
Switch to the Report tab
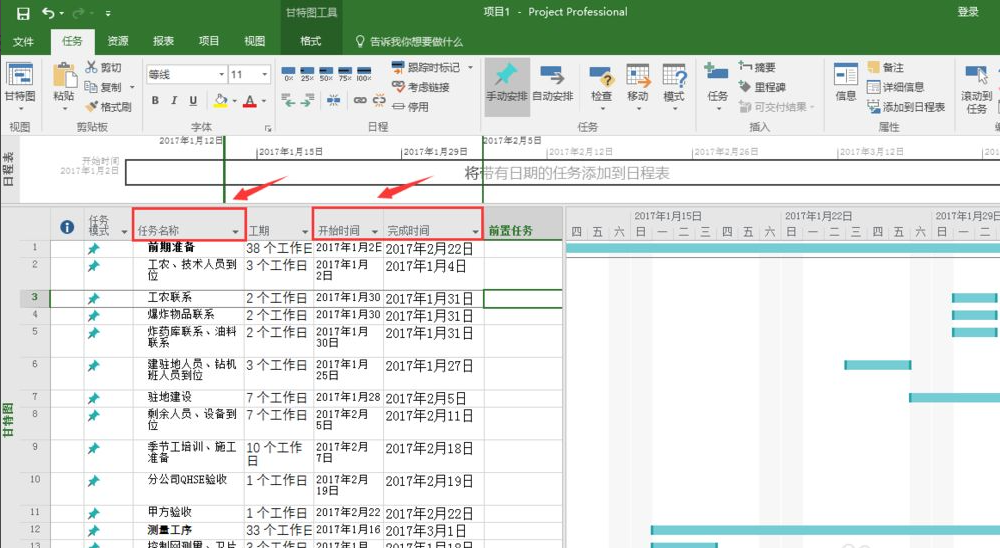click(x=163, y=41)
